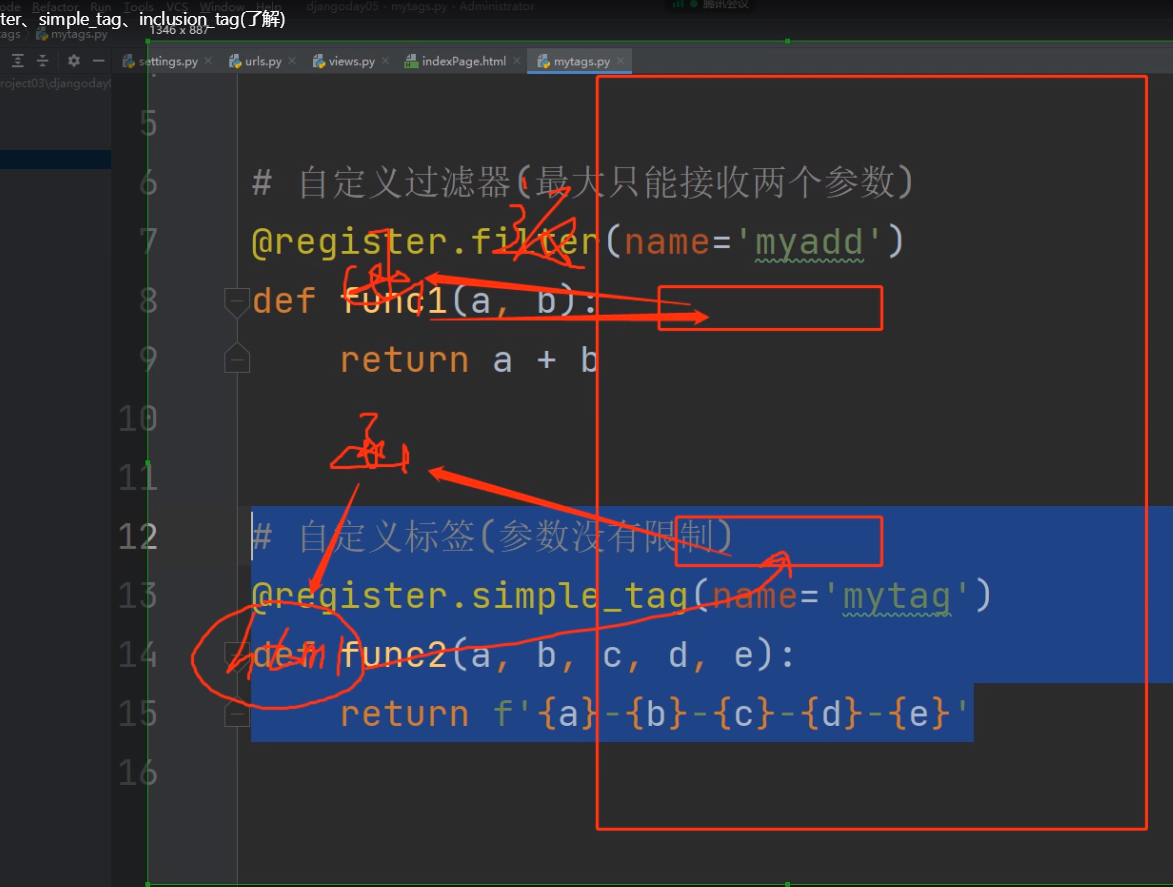Screen dimensions: 1173x887
Task: Click line number 11 in gutter
Action: click(138, 478)
